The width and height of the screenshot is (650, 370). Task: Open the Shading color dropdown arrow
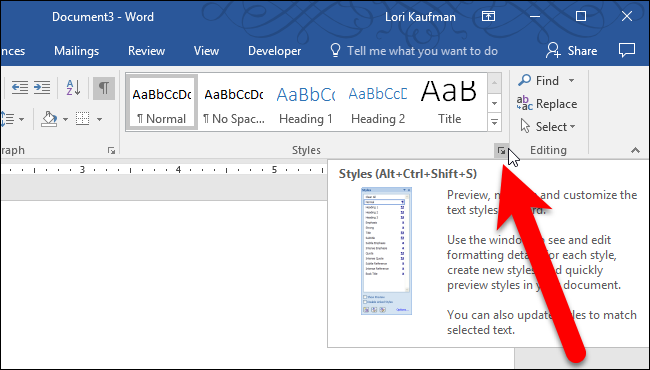(65, 119)
